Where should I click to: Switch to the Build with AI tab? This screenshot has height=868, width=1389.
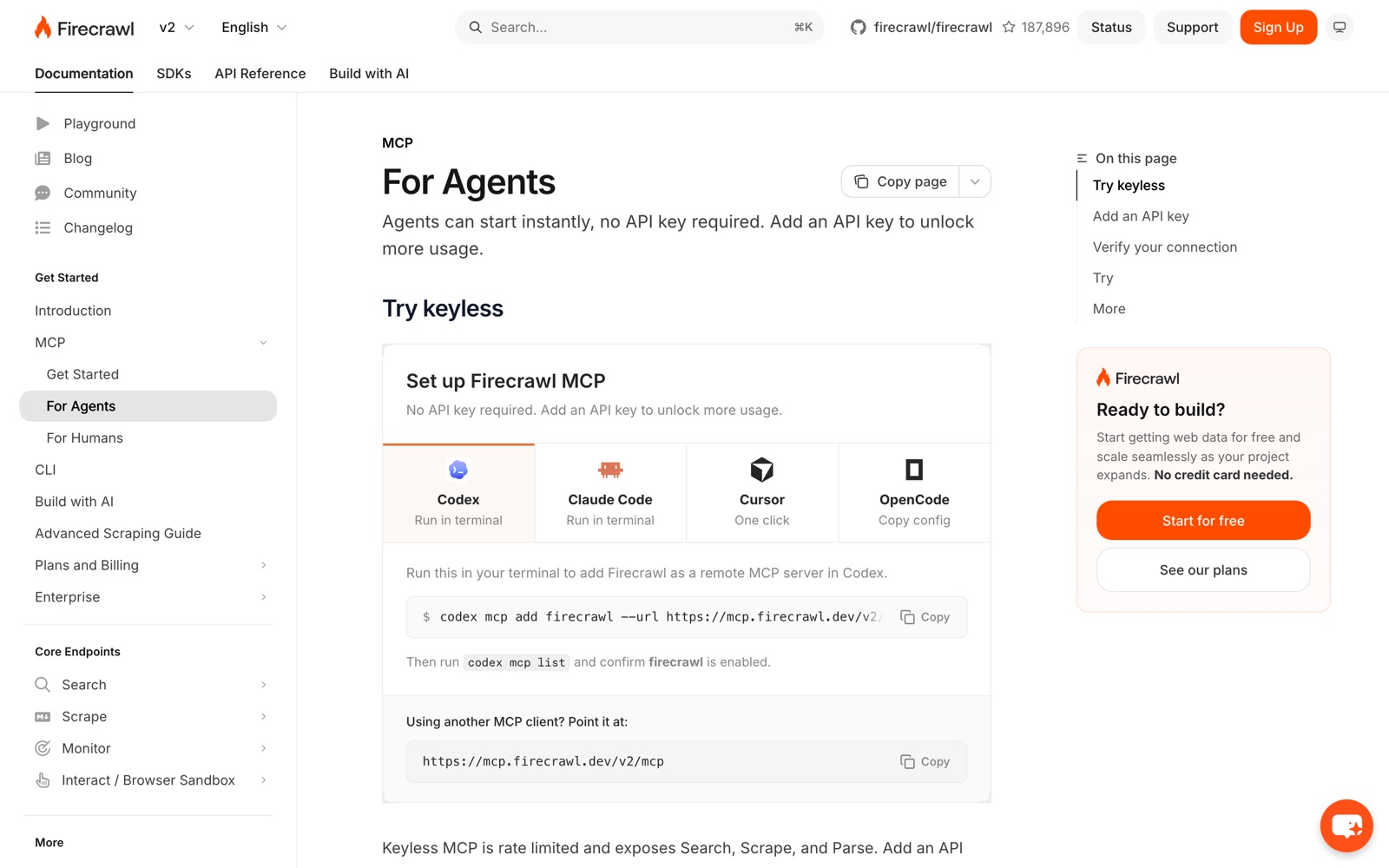point(369,74)
